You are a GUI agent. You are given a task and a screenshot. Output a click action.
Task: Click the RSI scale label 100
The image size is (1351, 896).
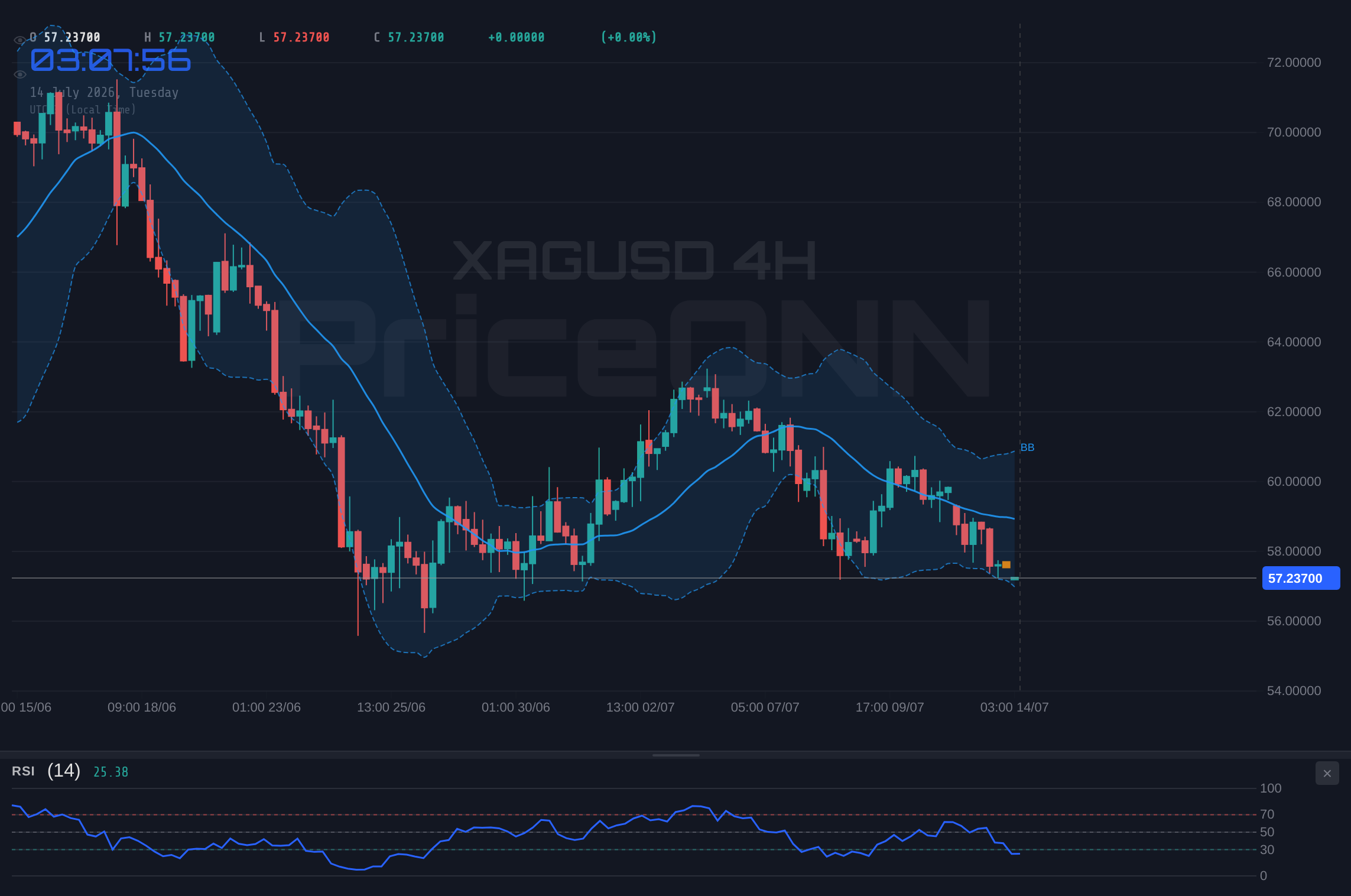pyautogui.click(x=1271, y=788)
